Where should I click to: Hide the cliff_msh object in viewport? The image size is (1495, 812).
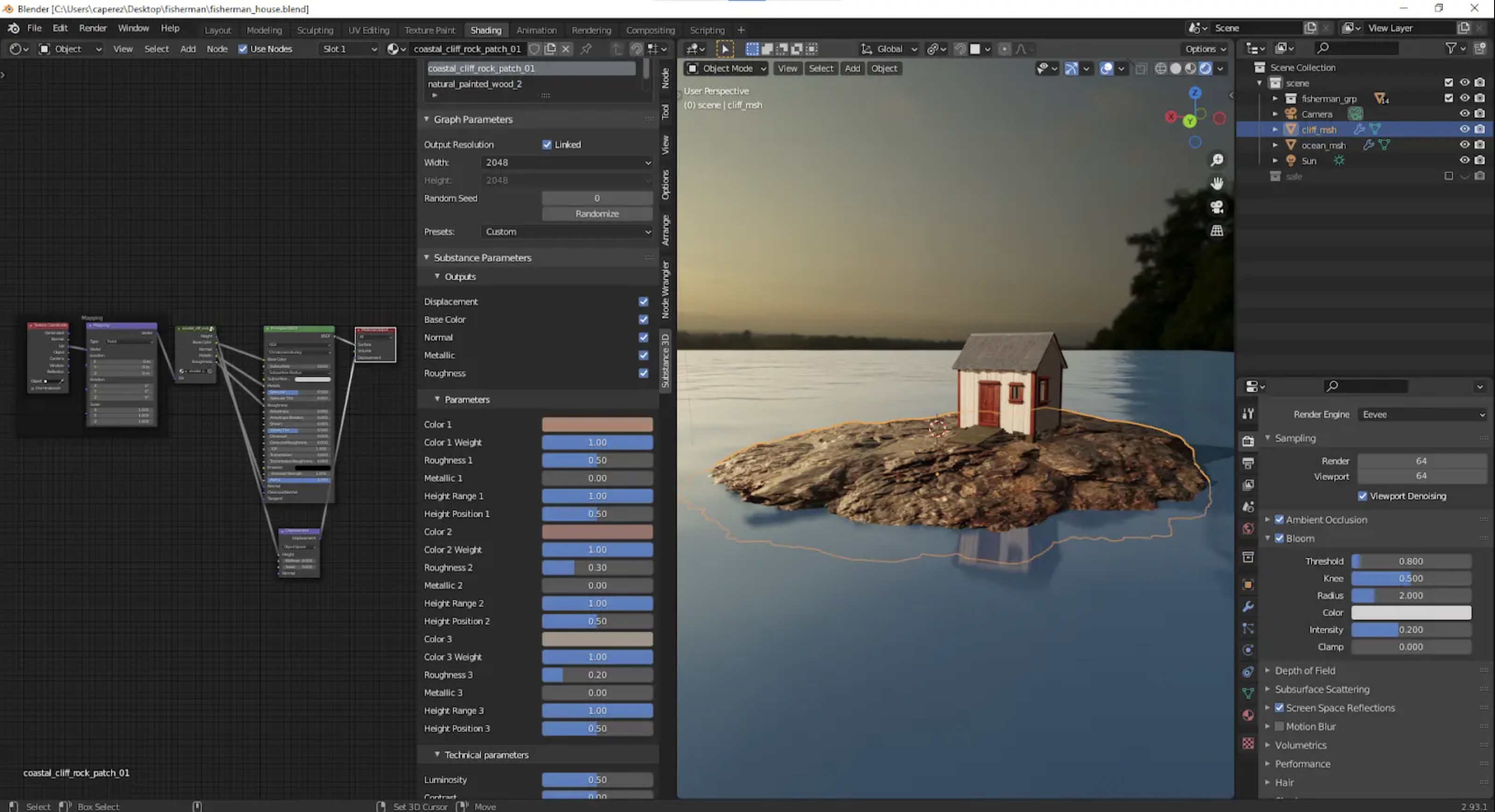click(1464, 129)
